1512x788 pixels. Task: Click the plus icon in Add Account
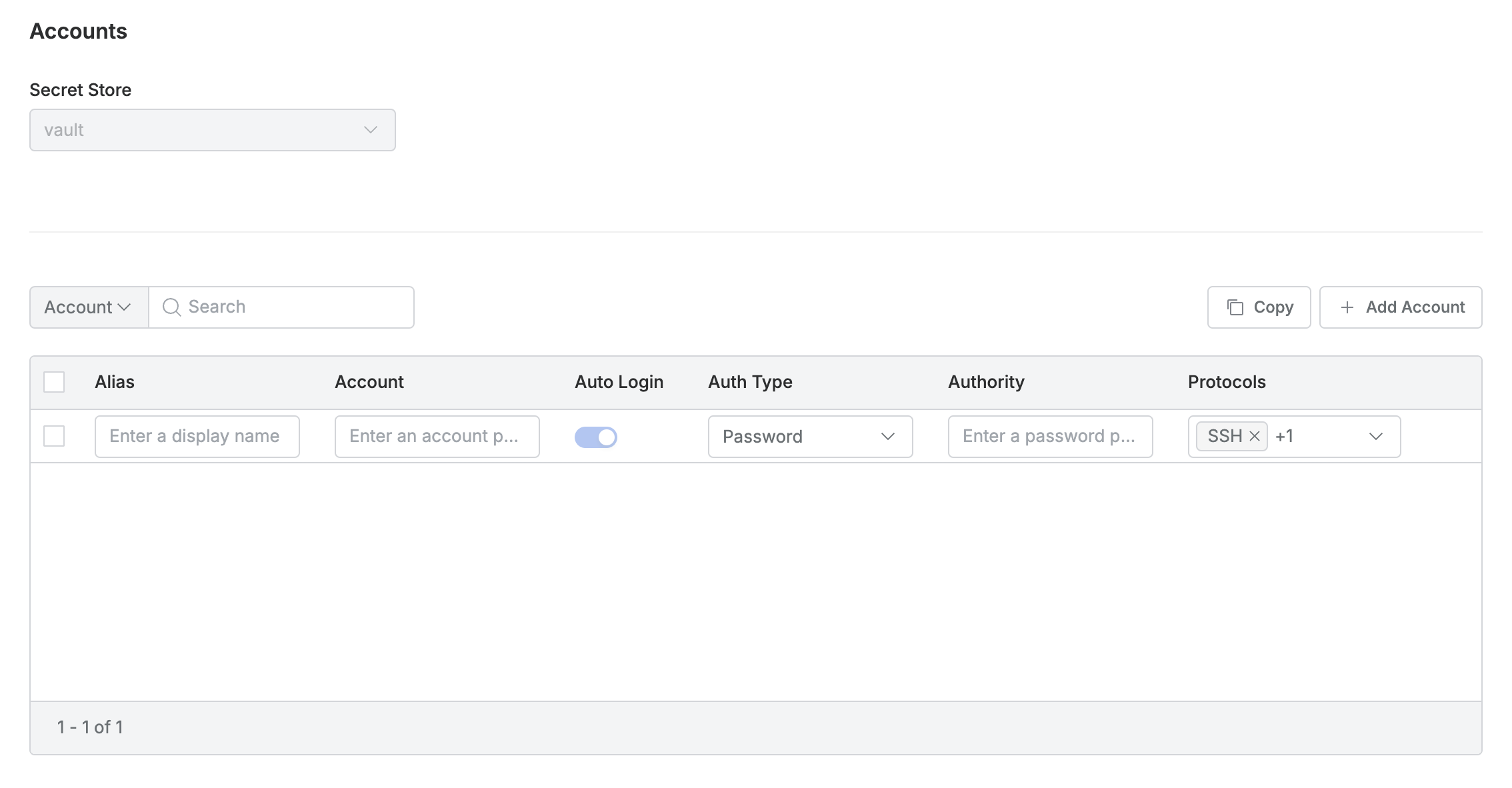(1347, 307)
